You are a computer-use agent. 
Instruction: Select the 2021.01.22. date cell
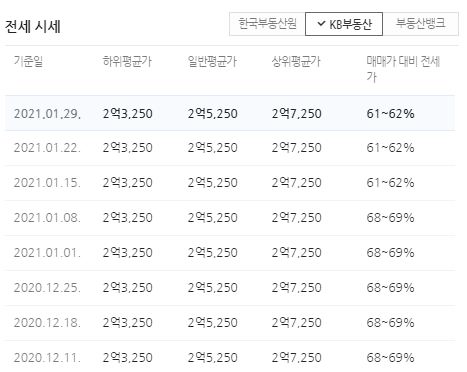coord(47,148)
